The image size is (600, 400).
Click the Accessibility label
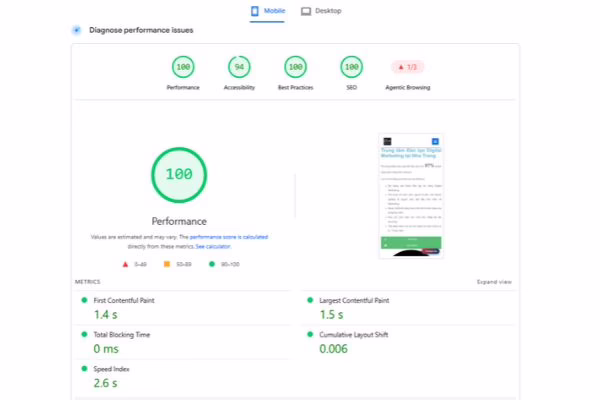239,88
